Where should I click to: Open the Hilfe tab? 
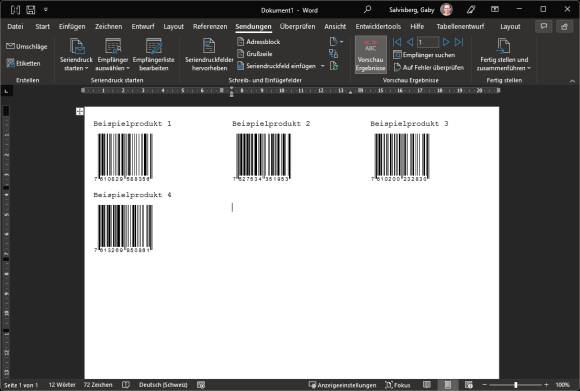tap(417, 27)
